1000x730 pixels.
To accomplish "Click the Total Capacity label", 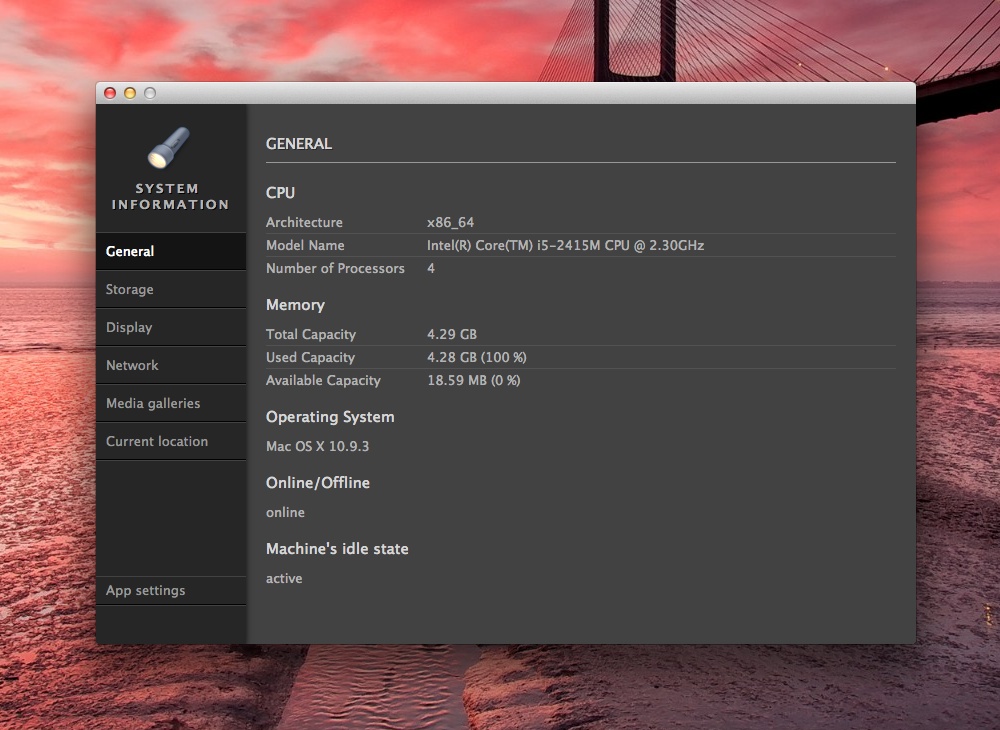I will [311, 335].
